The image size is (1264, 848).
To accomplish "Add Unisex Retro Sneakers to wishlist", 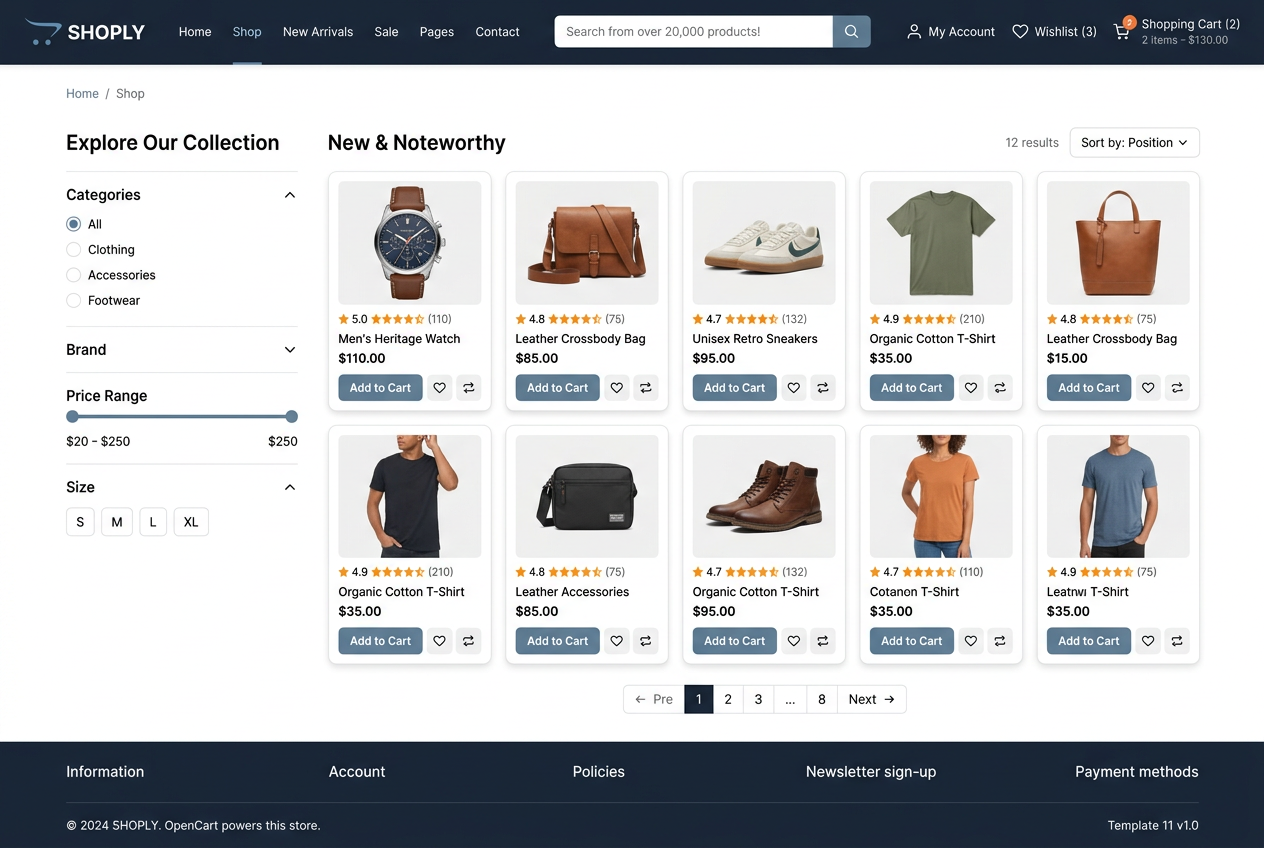I will pyautogui.click(x=793, y=388).
